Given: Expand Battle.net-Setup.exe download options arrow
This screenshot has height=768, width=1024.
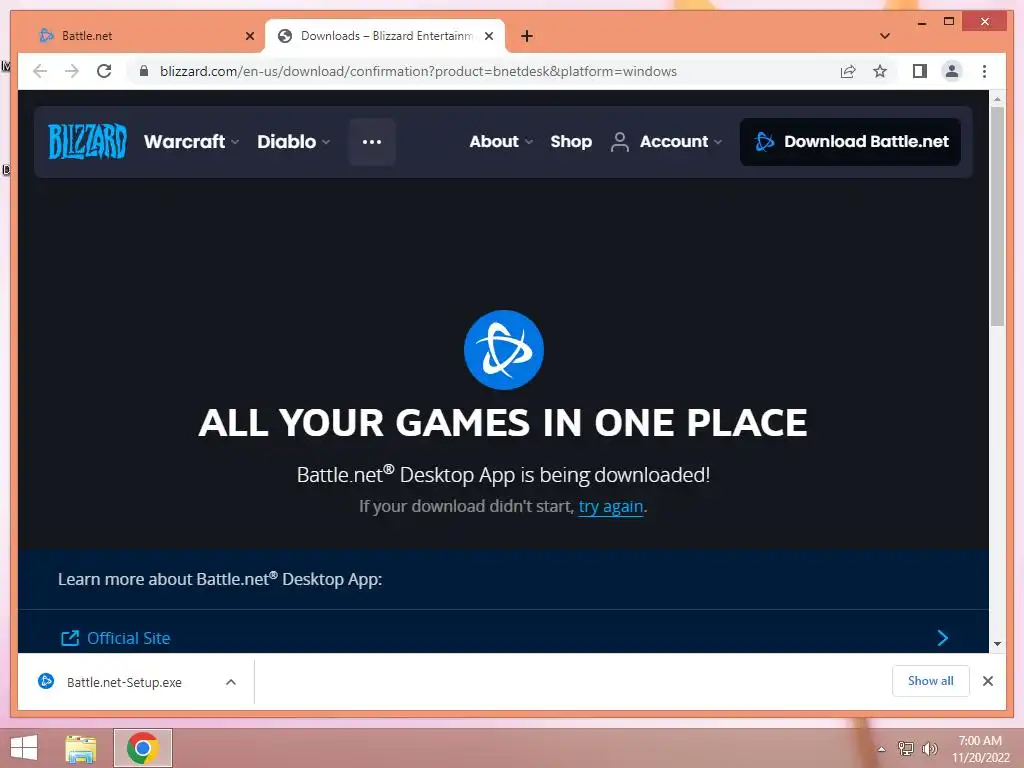Looking at the screenshot, I should pyautogui.click(x=231, y=682).
